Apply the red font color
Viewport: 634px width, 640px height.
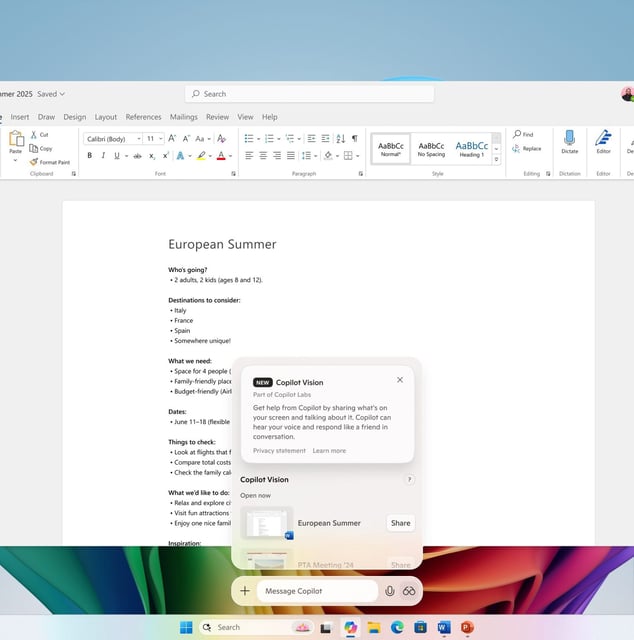tap(221, 156)
